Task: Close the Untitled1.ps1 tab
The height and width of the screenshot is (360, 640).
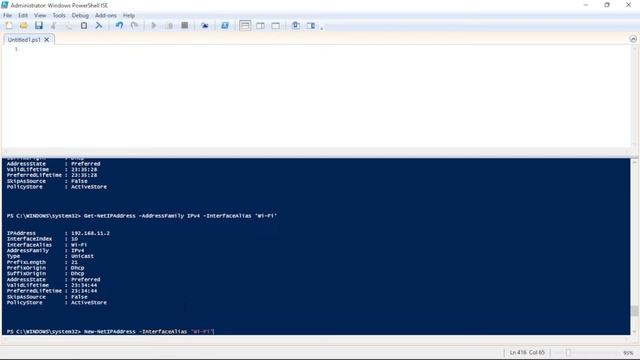Action: coord(47,40)
